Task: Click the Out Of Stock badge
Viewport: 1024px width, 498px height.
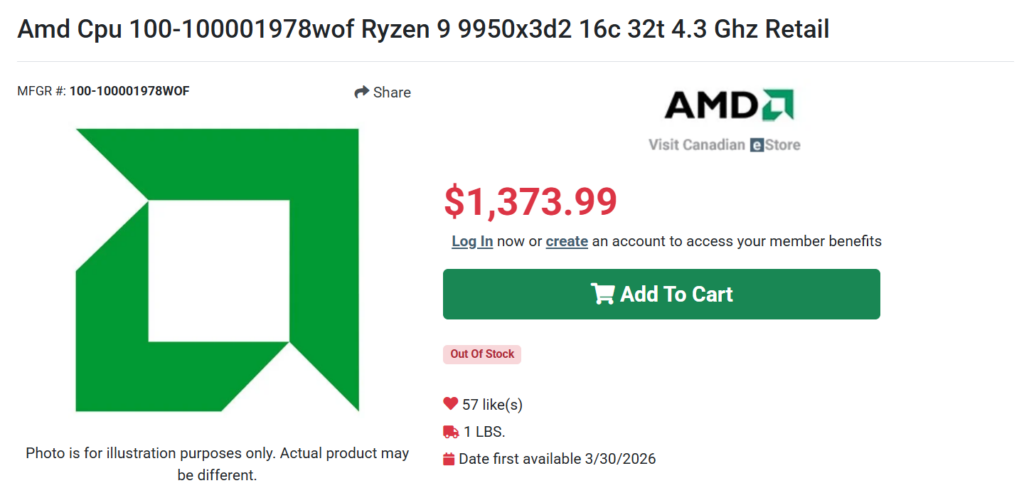Action: pyautogui.click(x=482, y=354)
